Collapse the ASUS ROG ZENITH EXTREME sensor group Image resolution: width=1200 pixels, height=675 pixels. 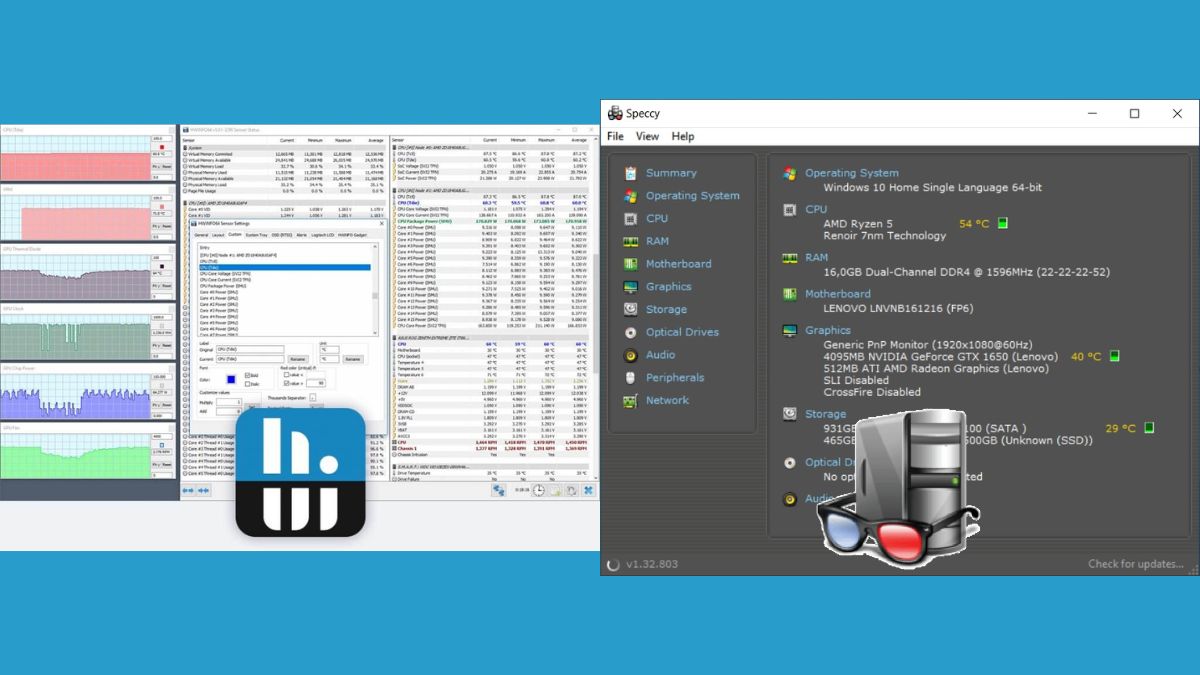[393, 339]
